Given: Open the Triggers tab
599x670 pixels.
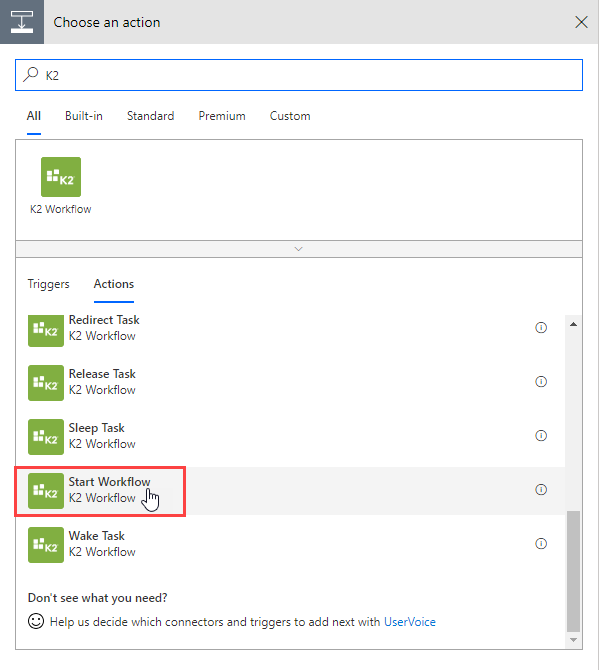Looking at the screenshot, I should pos(48,285).
